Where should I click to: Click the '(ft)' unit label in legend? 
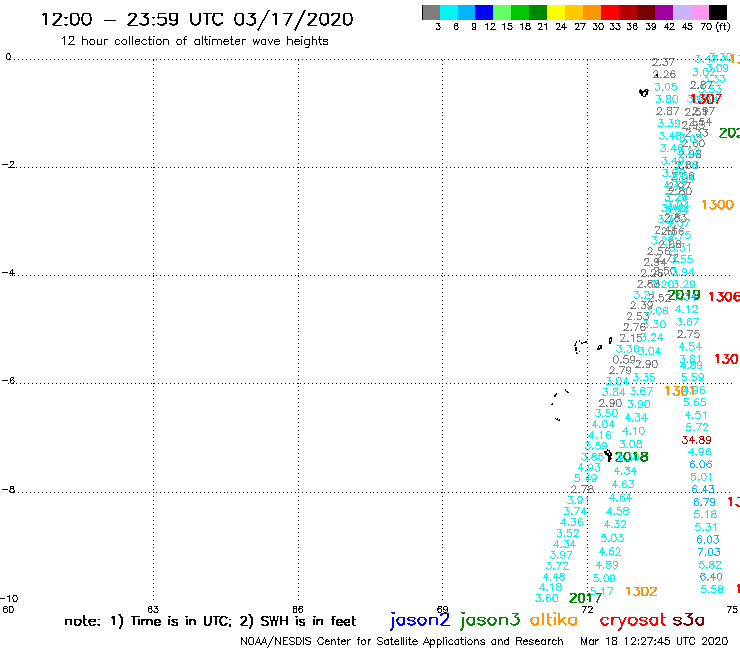point(723,26)
